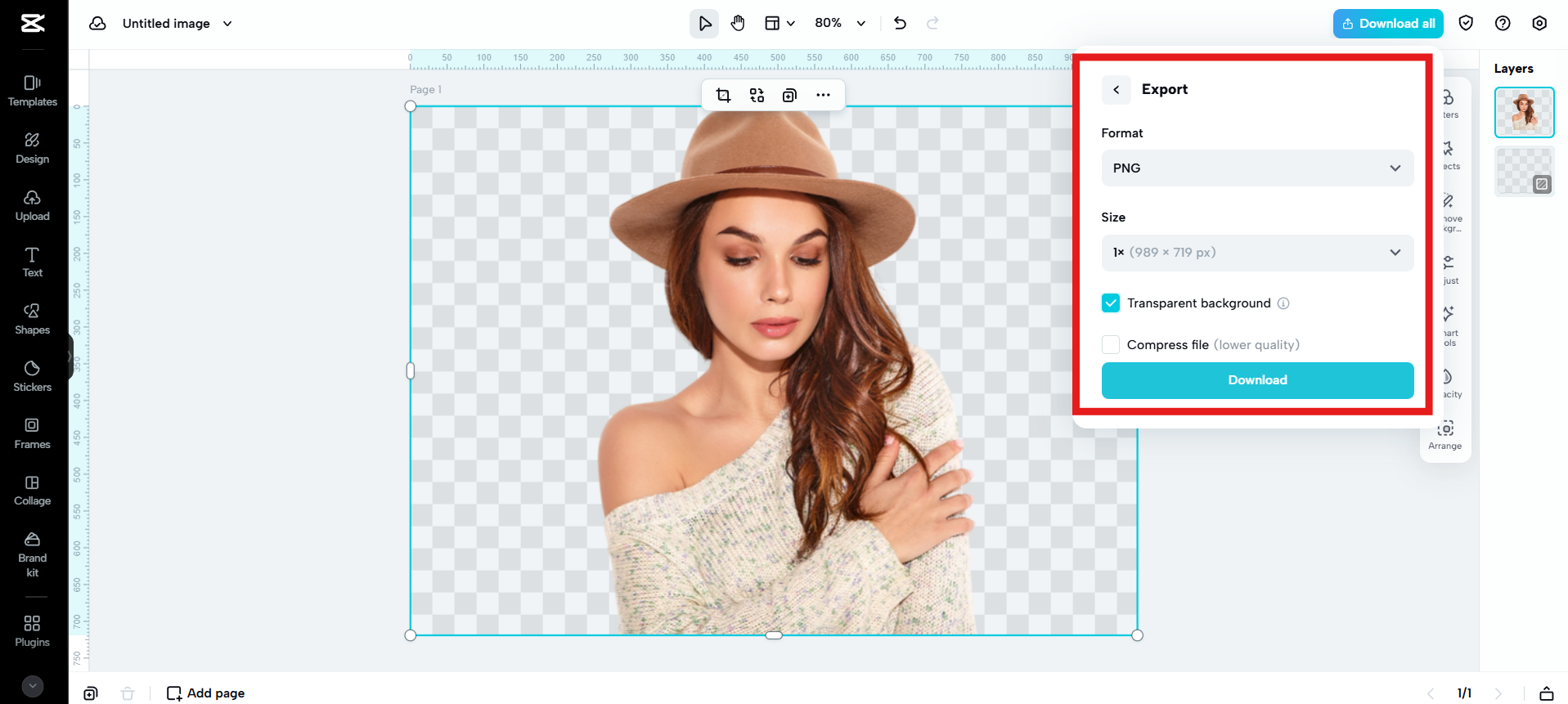Screen dimensions: 1568x704
Task: Select the hand pan tool
Action: [738, 24]
